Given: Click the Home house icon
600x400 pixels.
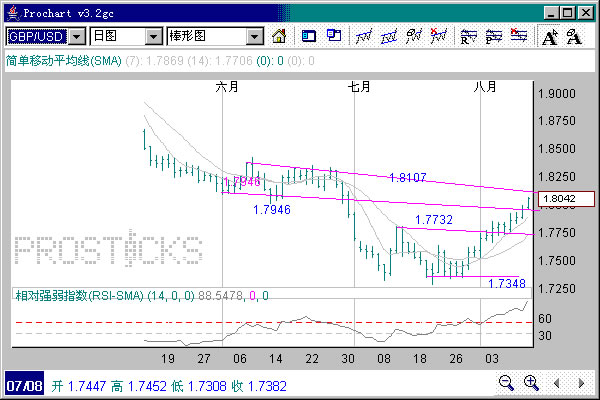Looking at the screenshot, I should coord(279,36).
